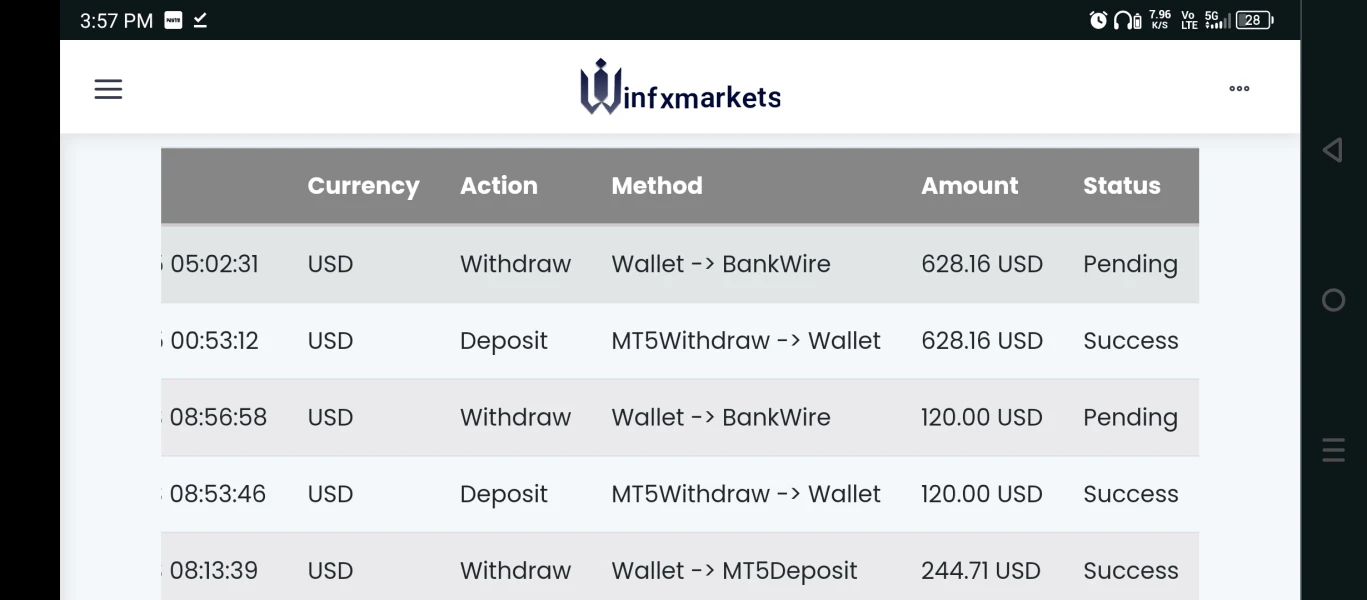Viewport: 1367px width, 600px height.
Task: Open Android recent apps button
Action: tap(1333, 450)
